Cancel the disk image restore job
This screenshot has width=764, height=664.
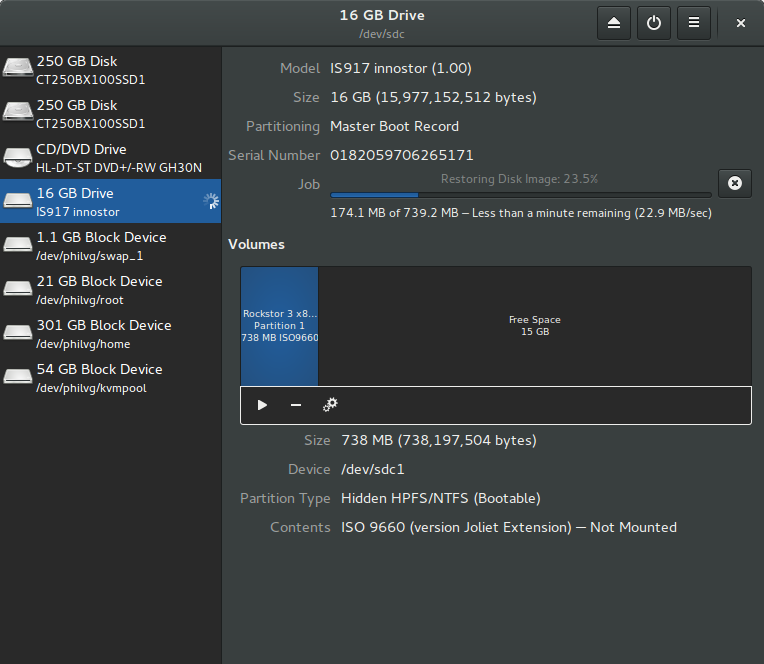click(x=734, y=183)
